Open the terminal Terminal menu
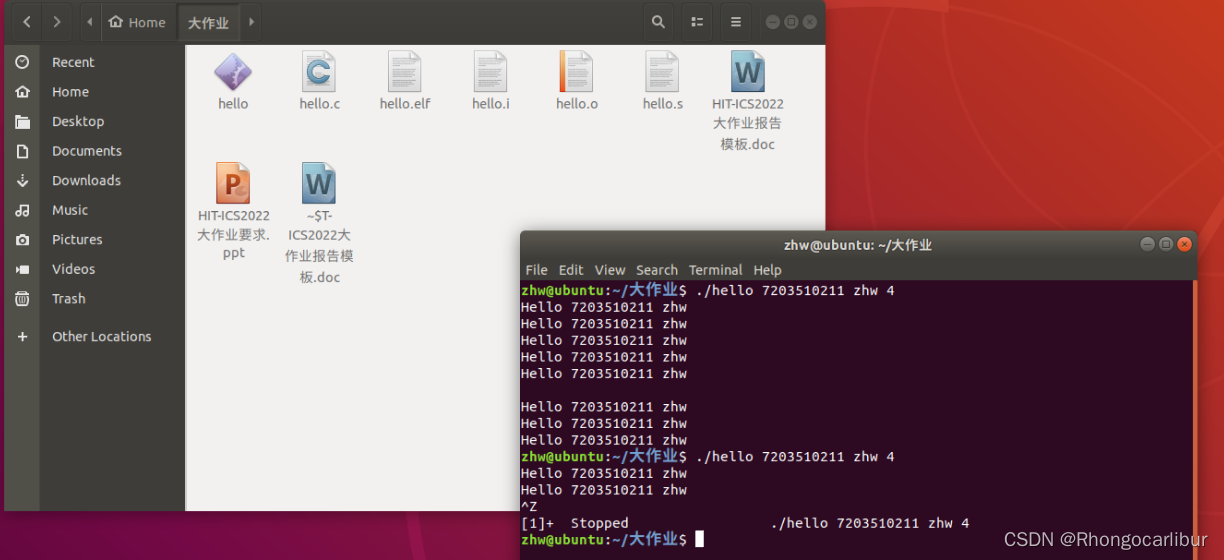This screenshot has width=1224, height=560. (x=716, y=270)
